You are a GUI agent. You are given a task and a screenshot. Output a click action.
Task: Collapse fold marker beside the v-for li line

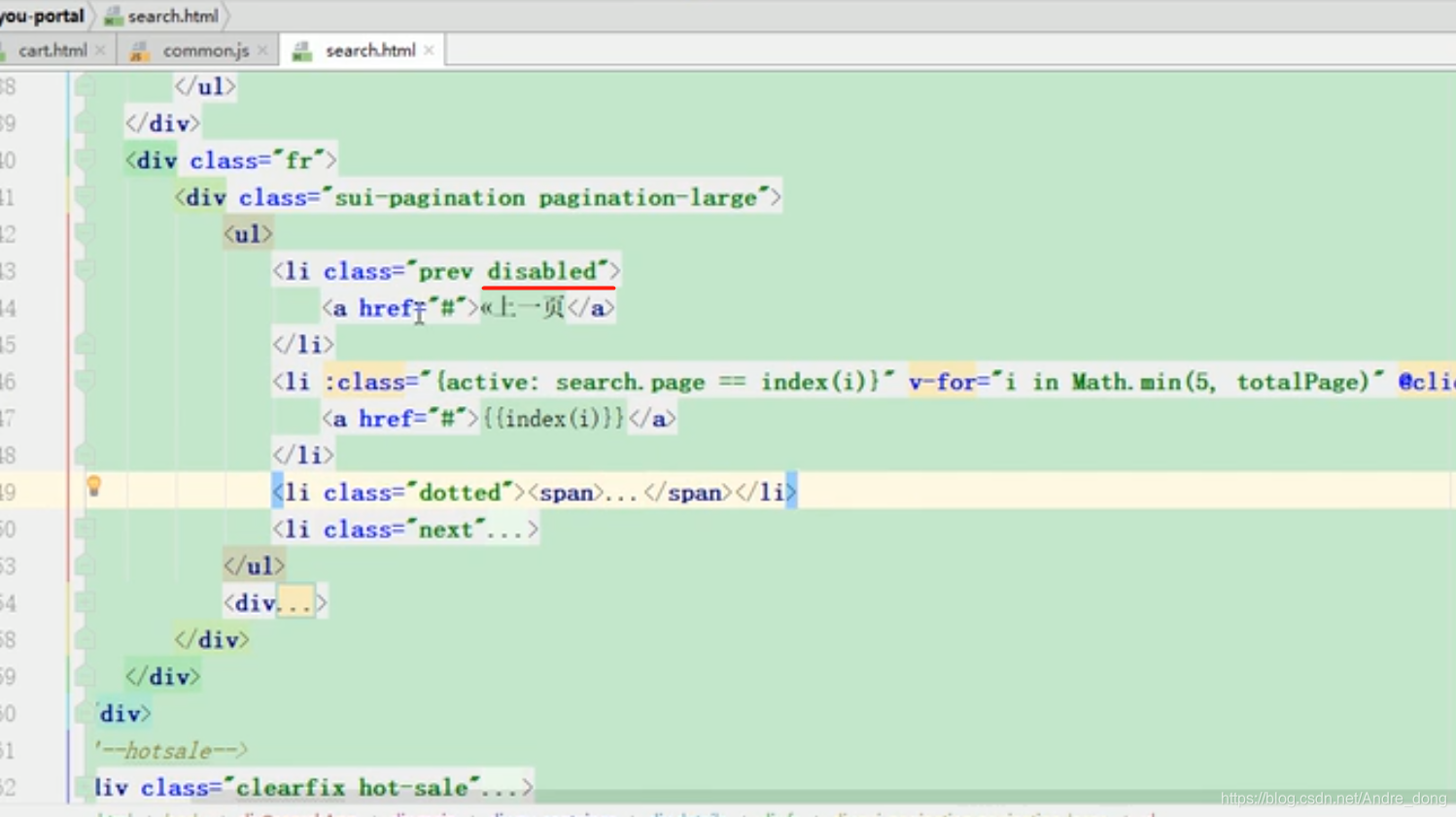click(85, 382)
